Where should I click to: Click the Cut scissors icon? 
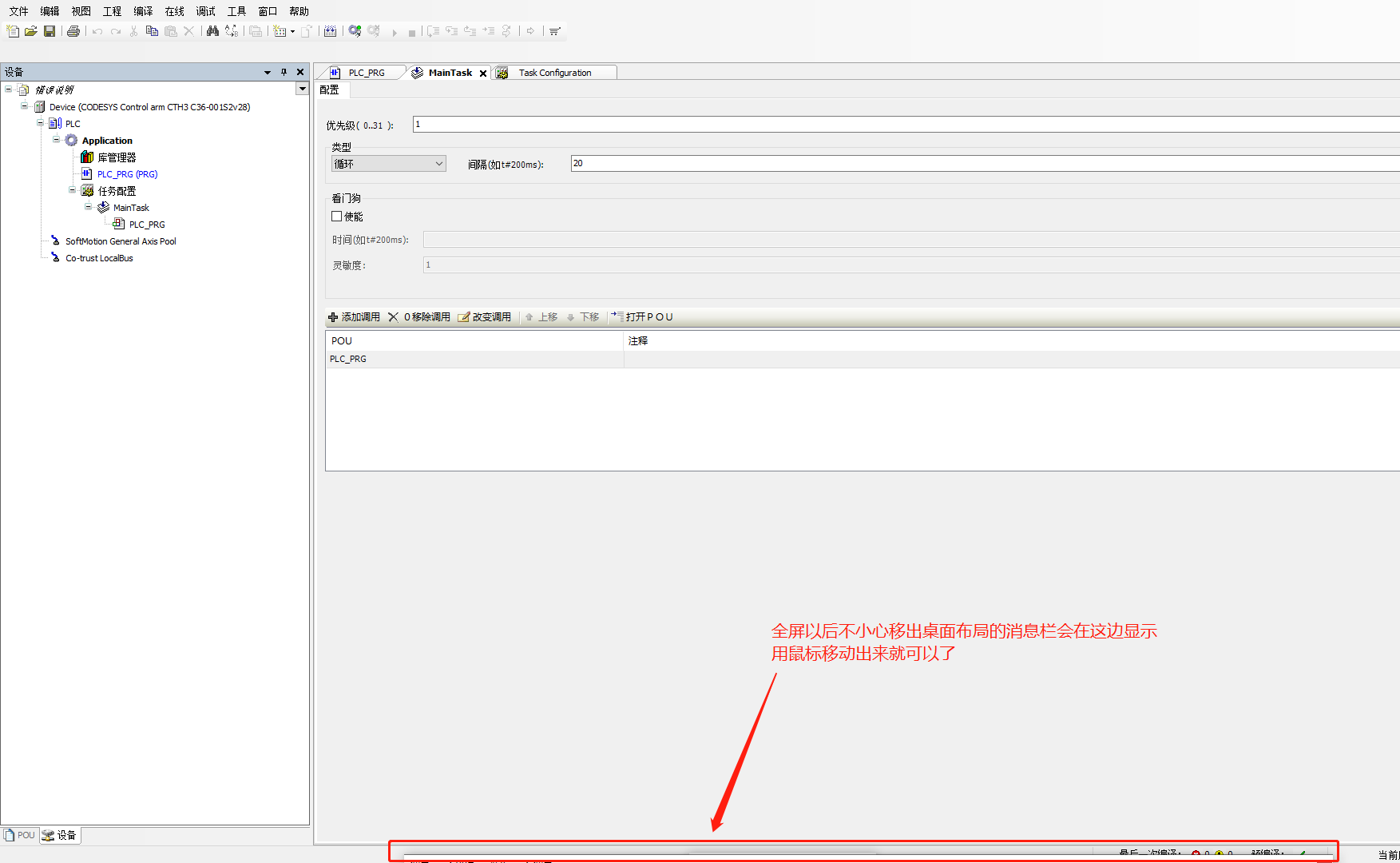coord(134,31)
